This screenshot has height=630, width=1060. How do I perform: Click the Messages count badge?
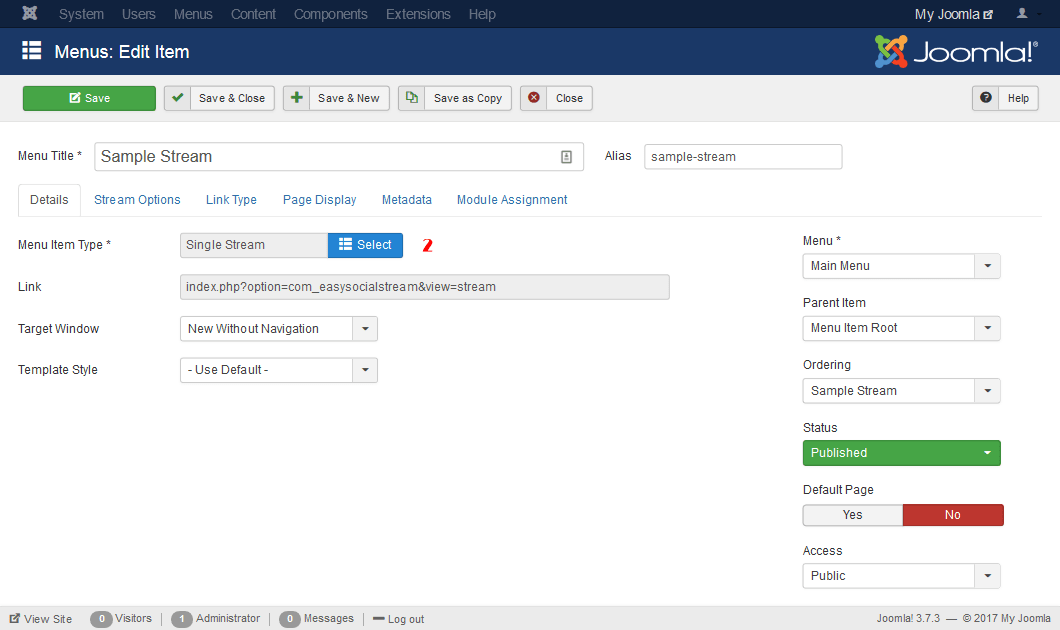coord(289,619)
